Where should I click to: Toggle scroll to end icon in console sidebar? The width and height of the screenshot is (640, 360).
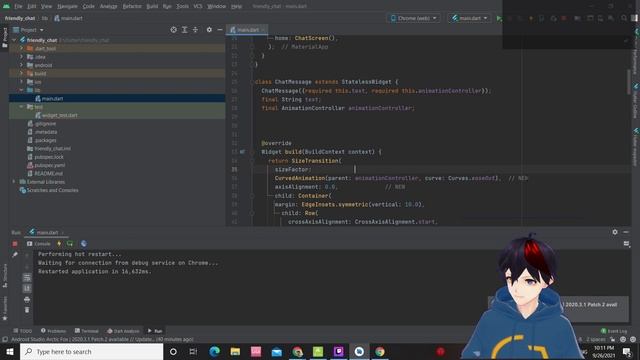point(27,288)
